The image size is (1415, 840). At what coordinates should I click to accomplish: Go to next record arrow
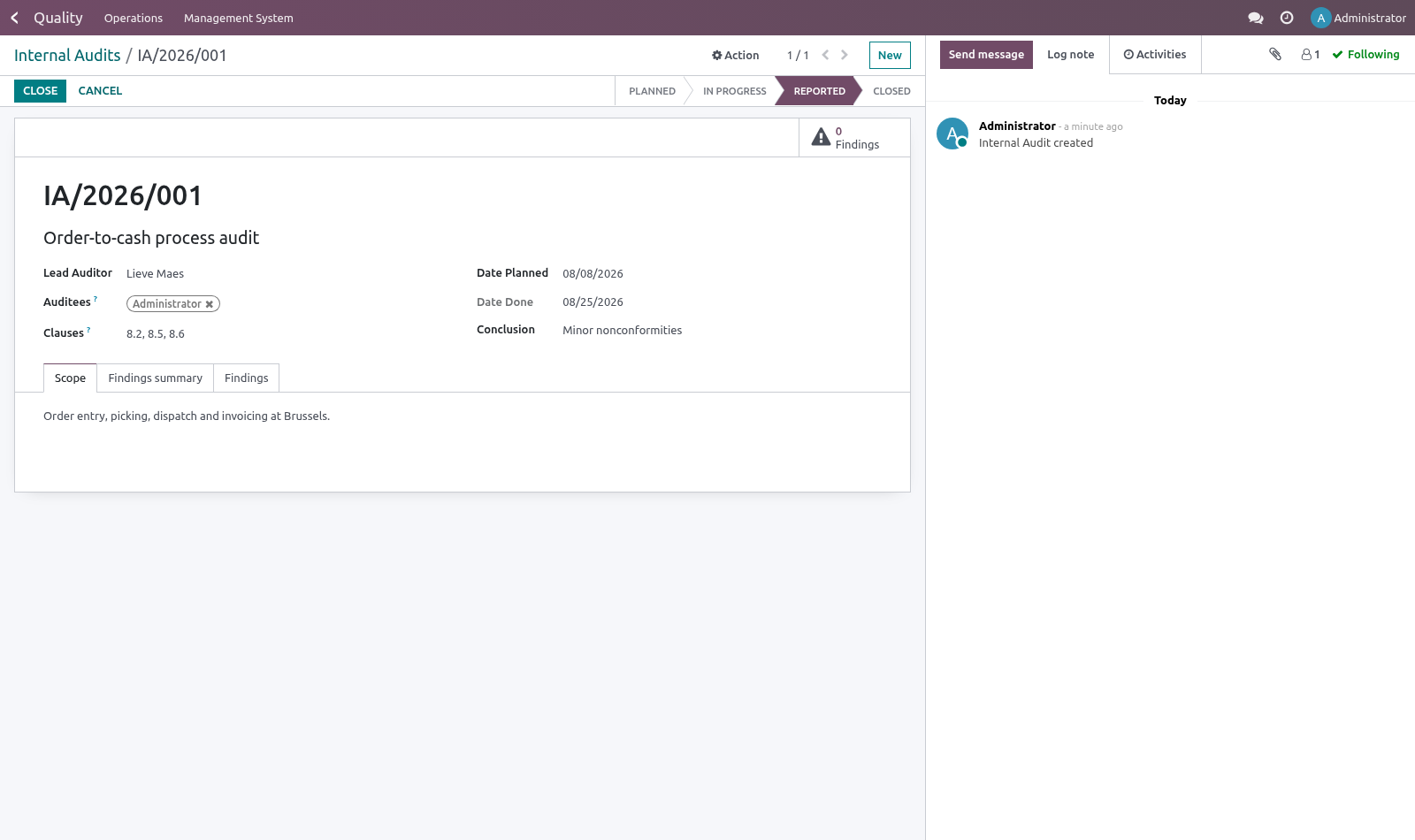click(845, 55)
